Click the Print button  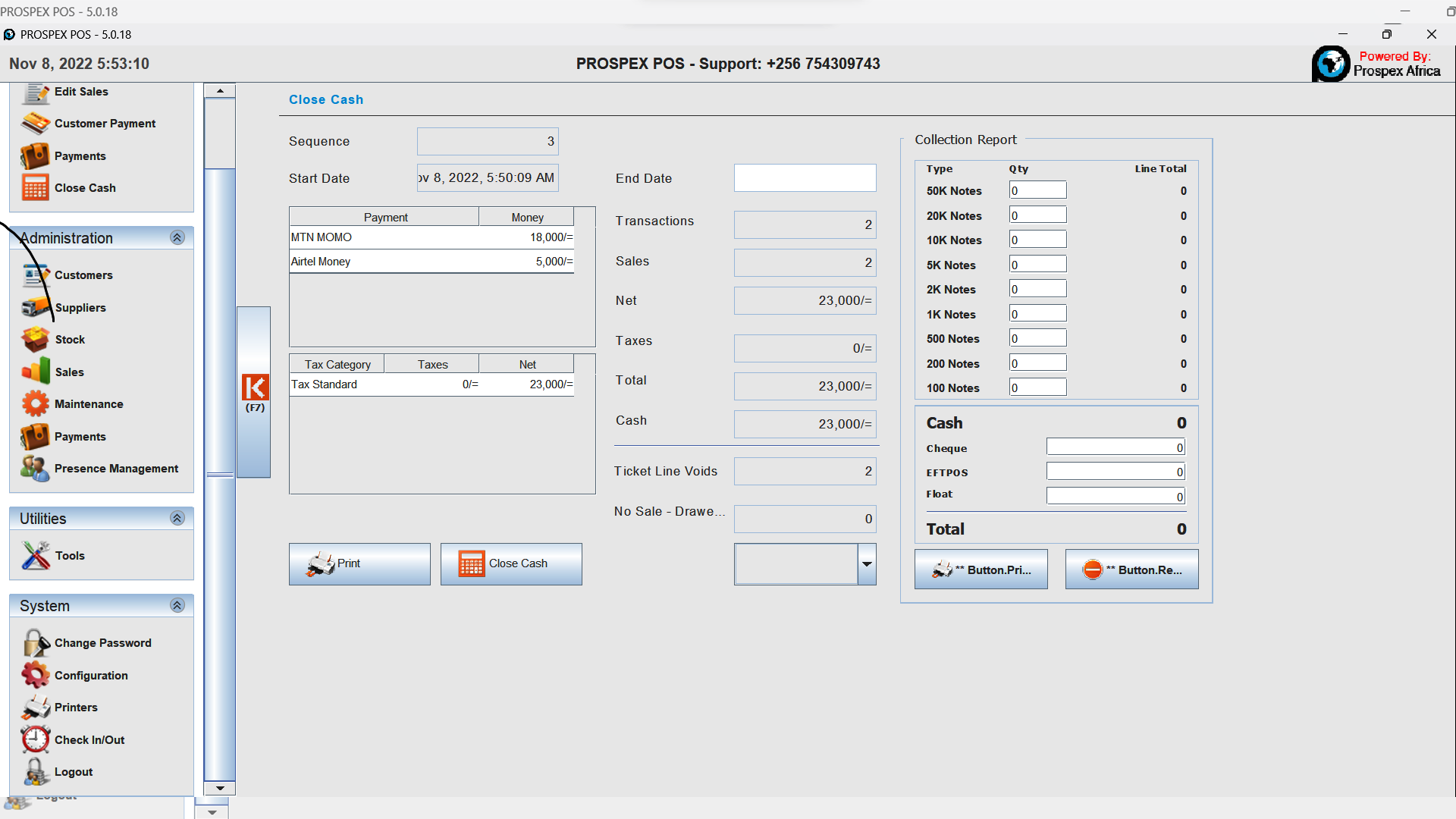tap(359, 563)
